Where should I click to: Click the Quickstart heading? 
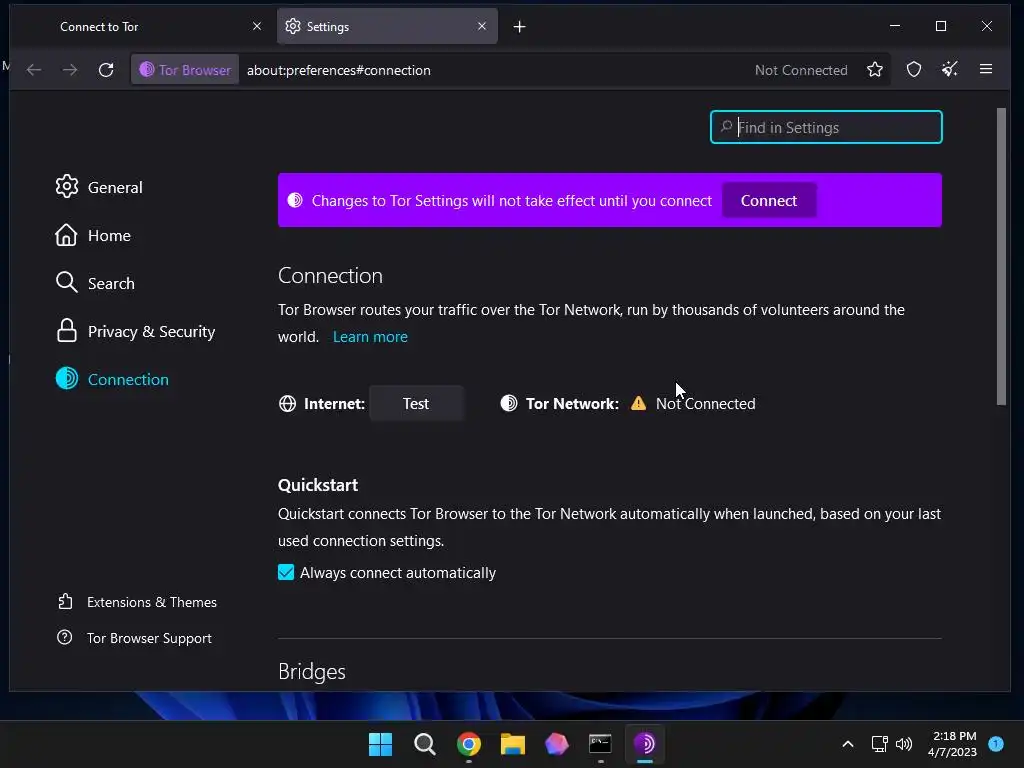[x=318, y=485]
